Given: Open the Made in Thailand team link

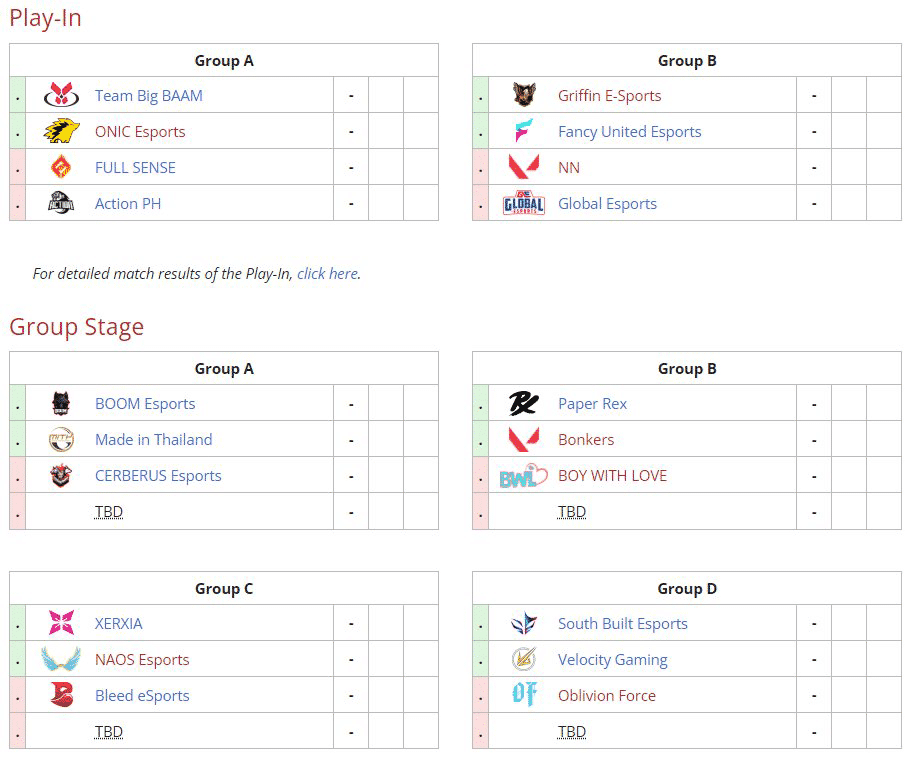Looking at the screenshot, I should click(x=154, y=439).
